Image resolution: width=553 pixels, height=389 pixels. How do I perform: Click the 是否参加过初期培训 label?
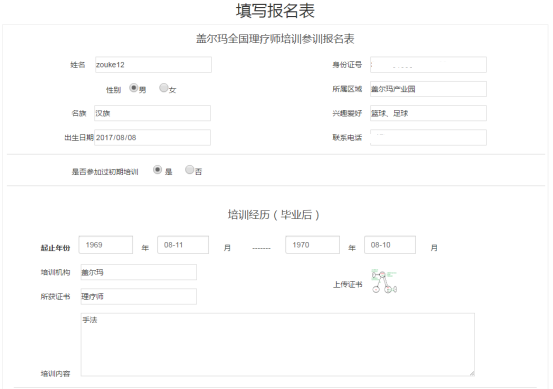pos(105,172)
